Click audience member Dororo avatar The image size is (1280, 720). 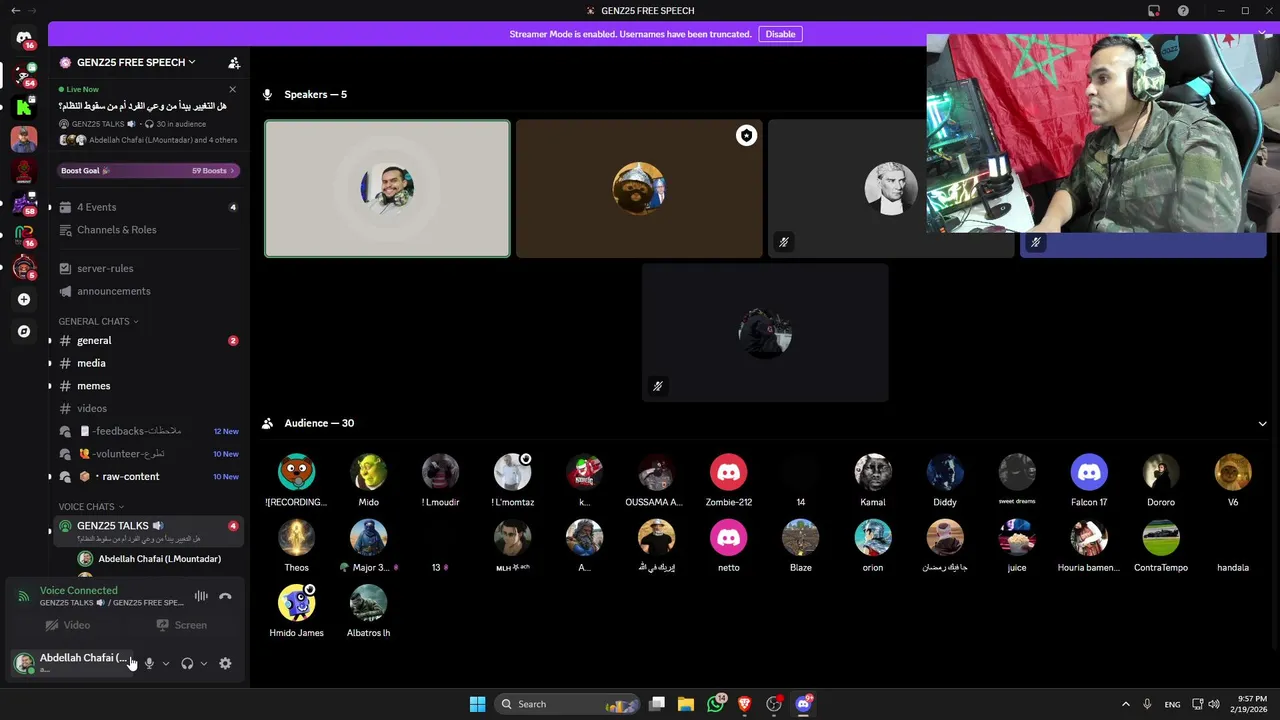coord(1161,472)
